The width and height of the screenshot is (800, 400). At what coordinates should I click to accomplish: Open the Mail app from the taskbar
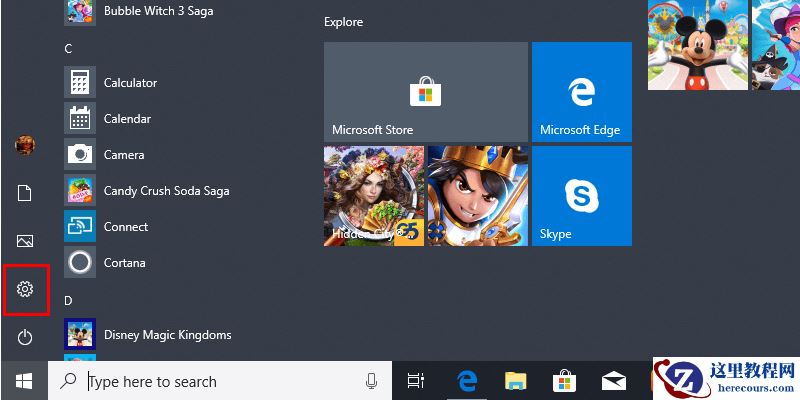click(x=614, y=381)
